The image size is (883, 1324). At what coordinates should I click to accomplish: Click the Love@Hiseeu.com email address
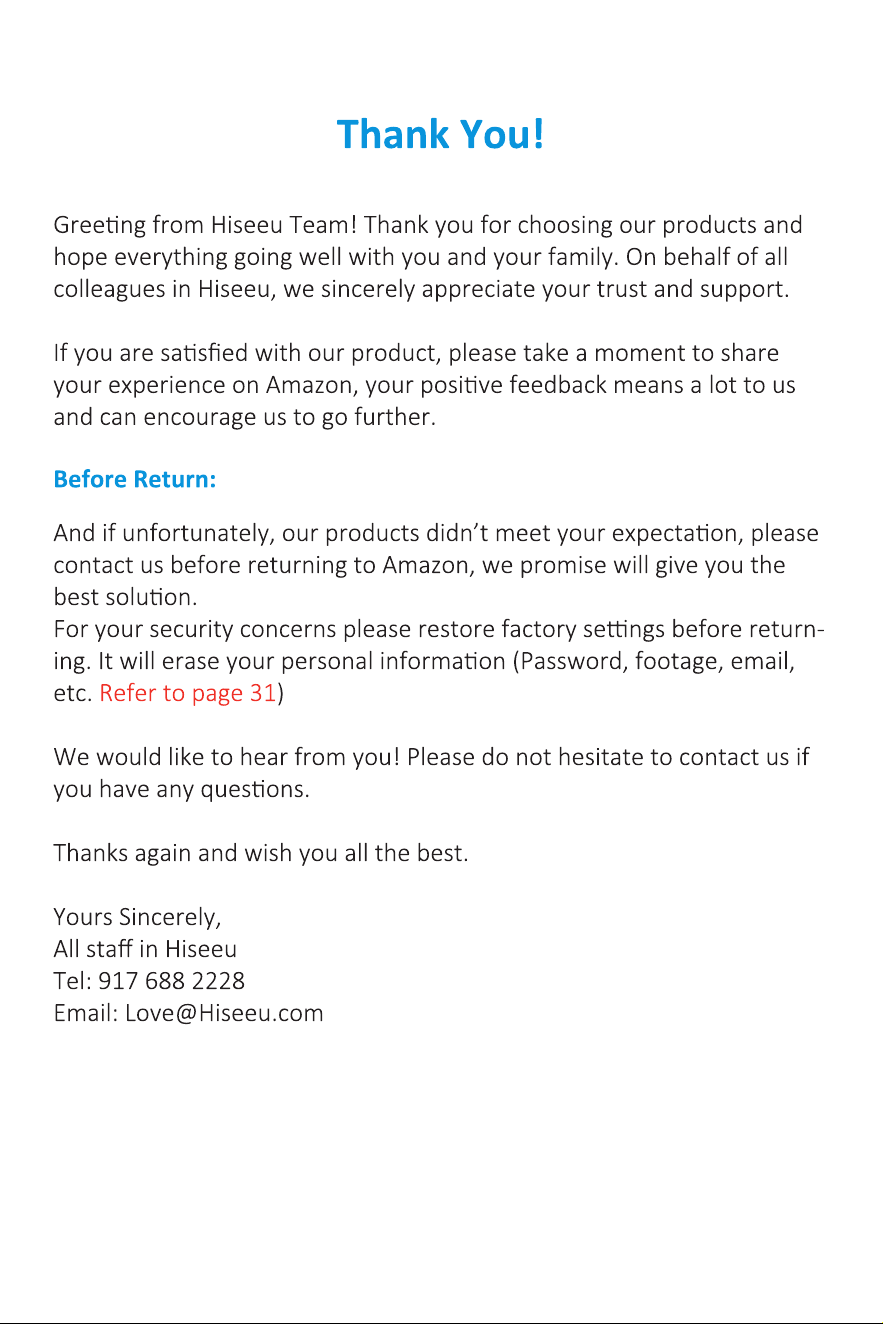click(x=224, y=1013)
